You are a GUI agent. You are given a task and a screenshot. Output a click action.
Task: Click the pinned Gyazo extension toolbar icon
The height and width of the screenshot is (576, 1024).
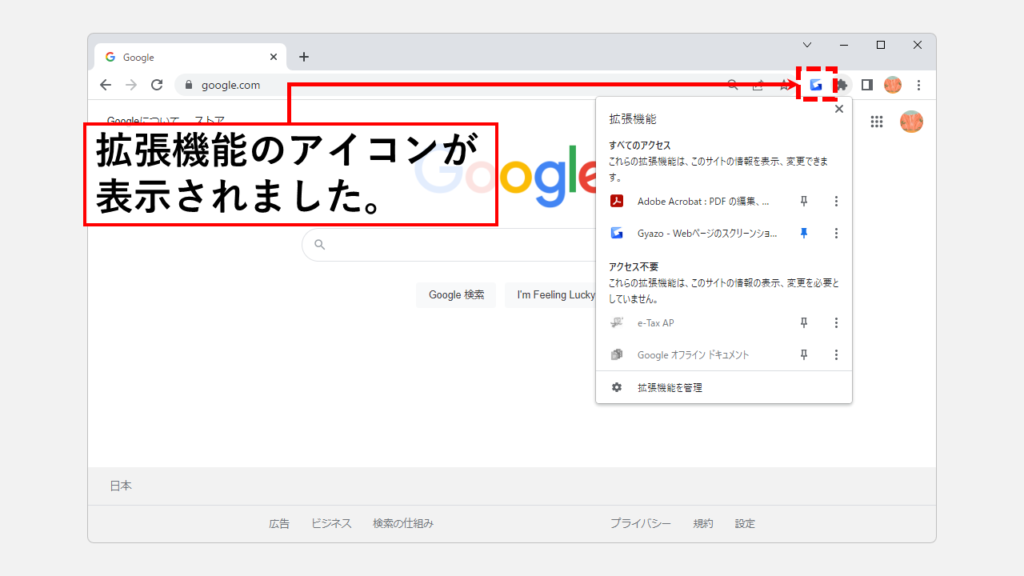point(816,85)
